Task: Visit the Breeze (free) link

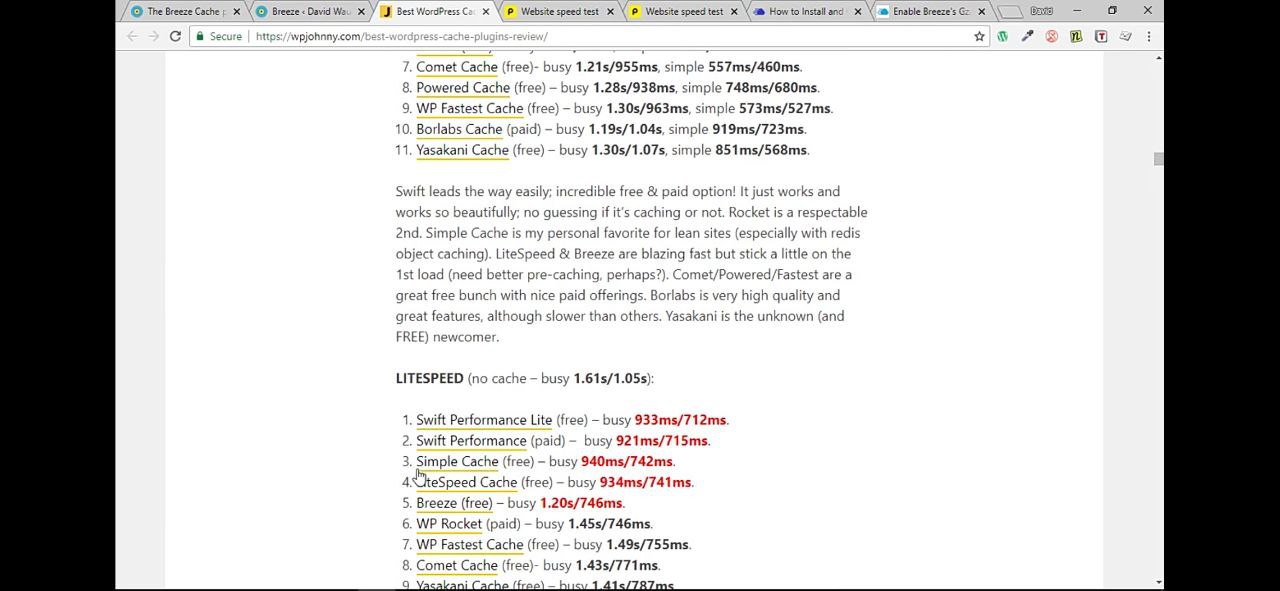Action: [454, 503]
